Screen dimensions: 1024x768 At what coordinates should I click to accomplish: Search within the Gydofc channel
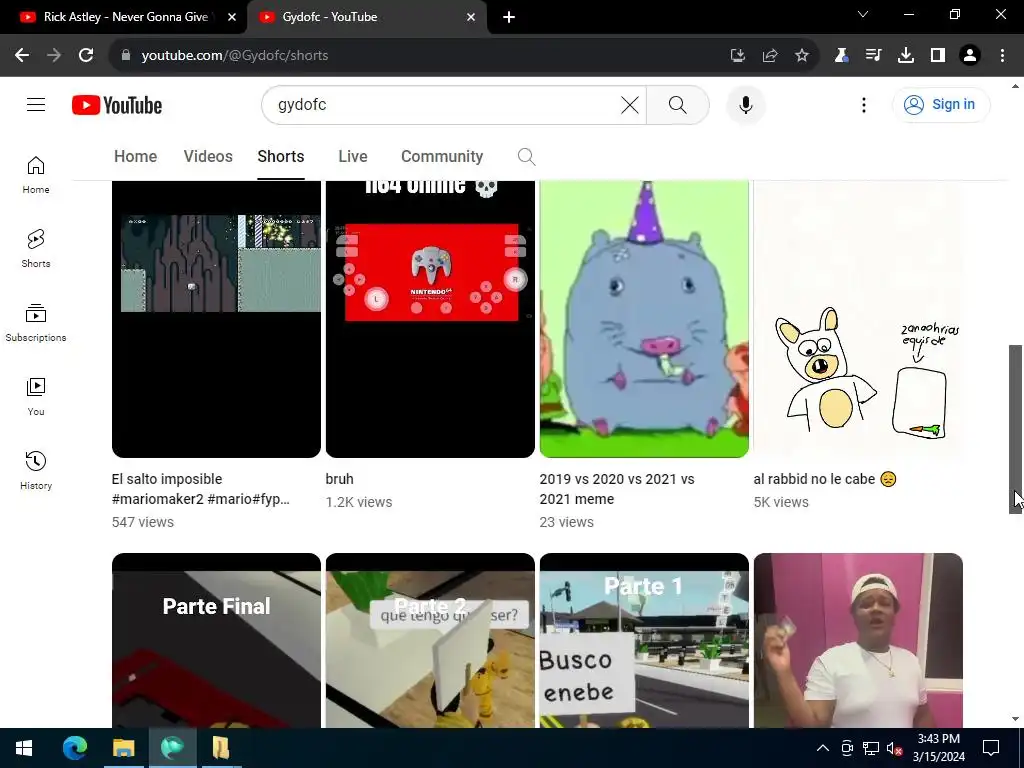(526, 157)
